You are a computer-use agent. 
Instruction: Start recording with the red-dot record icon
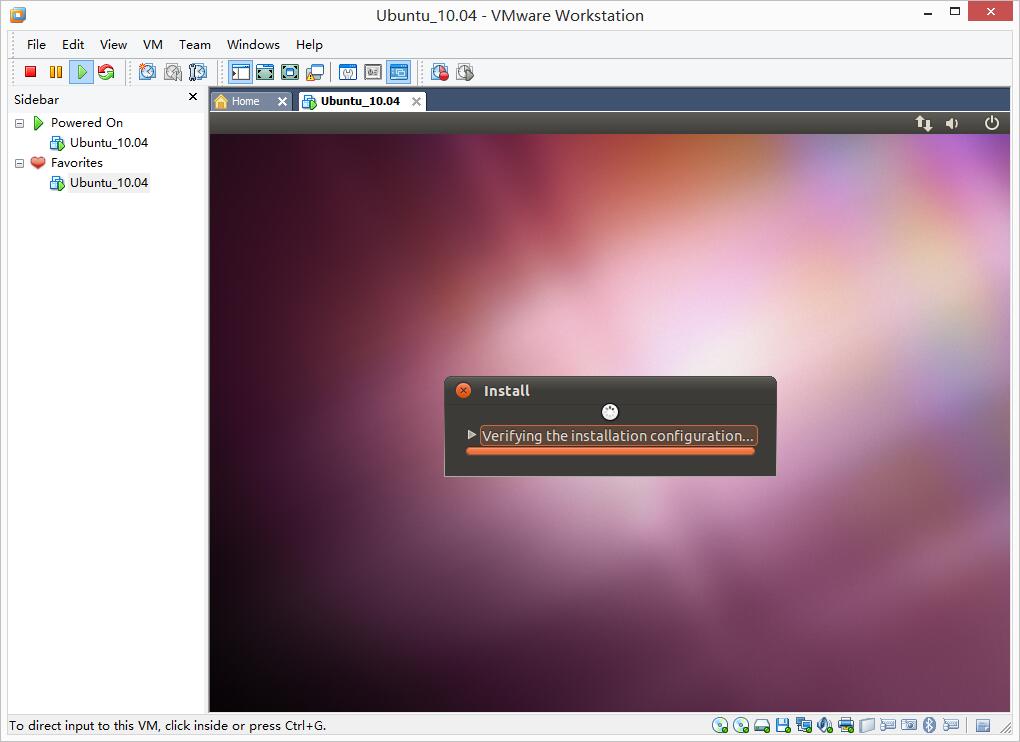(440, 72)
